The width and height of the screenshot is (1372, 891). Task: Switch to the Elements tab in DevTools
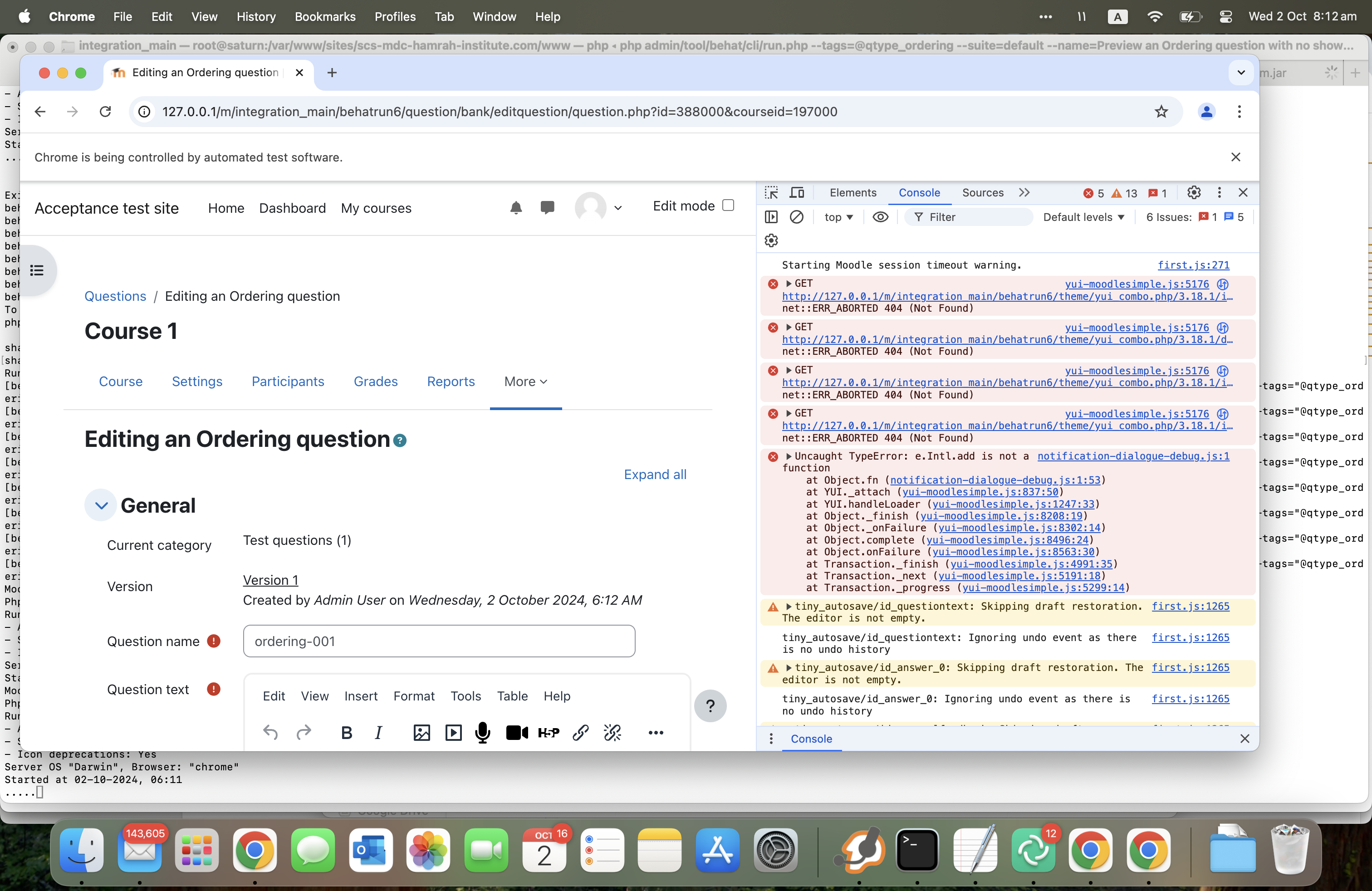point(853,193)
